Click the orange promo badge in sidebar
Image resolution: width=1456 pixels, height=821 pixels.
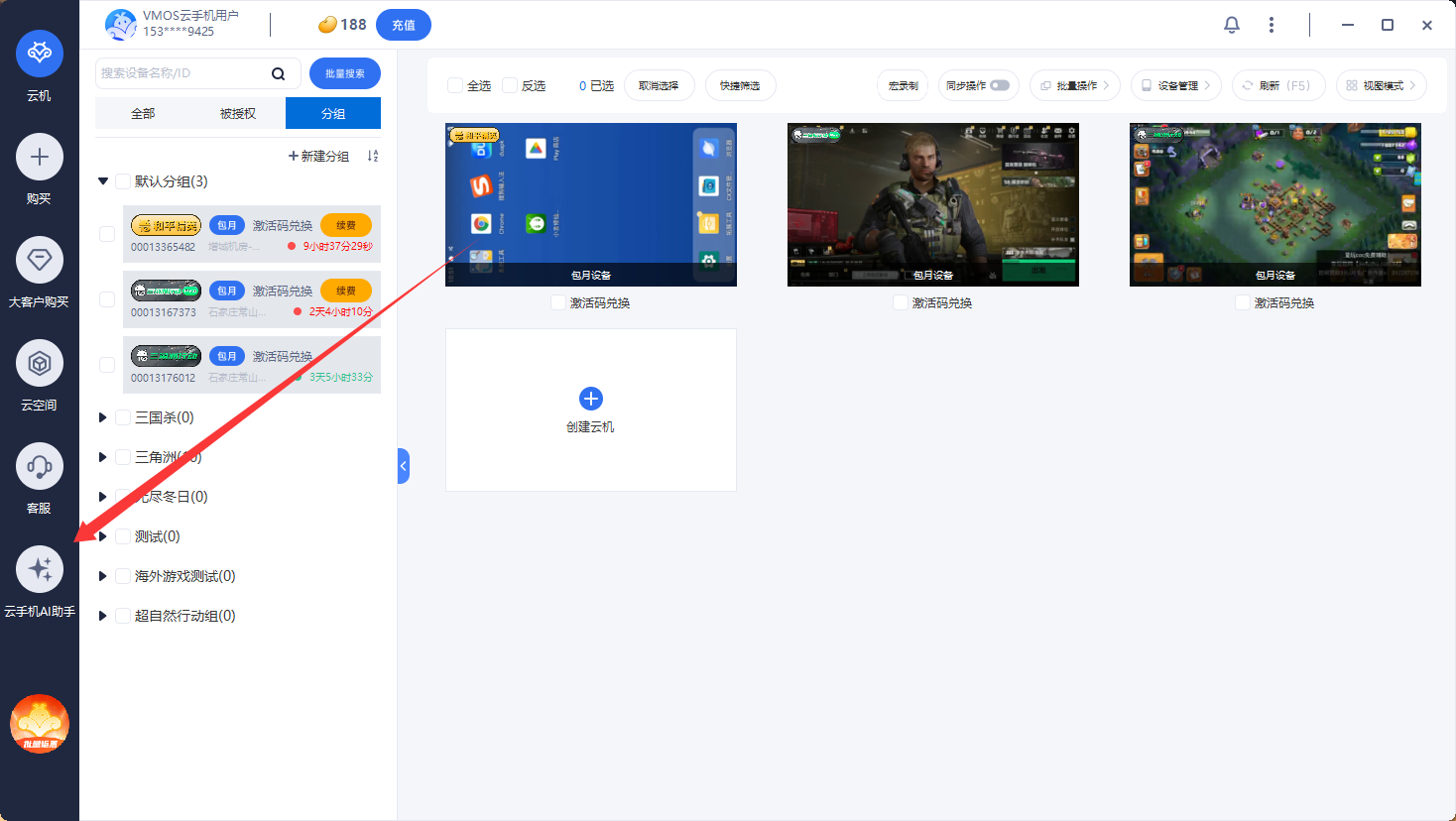[x=40, y=724]
